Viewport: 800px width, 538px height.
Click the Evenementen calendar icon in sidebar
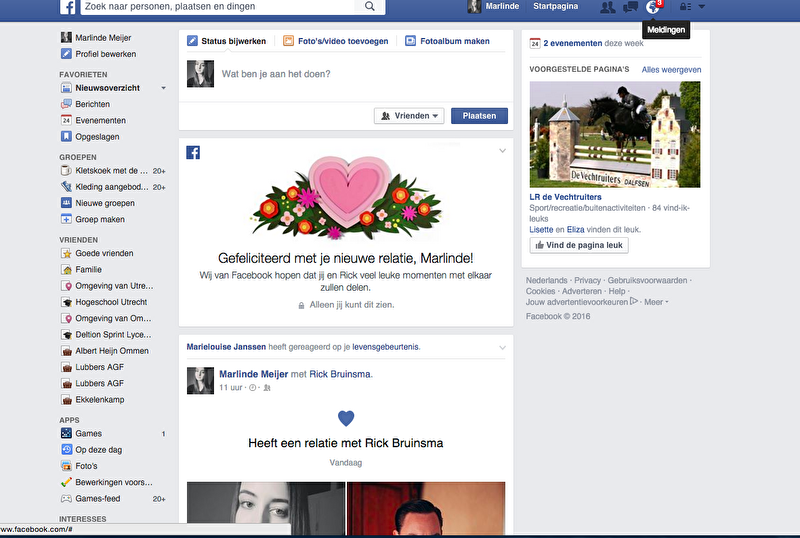coord(66,120)
